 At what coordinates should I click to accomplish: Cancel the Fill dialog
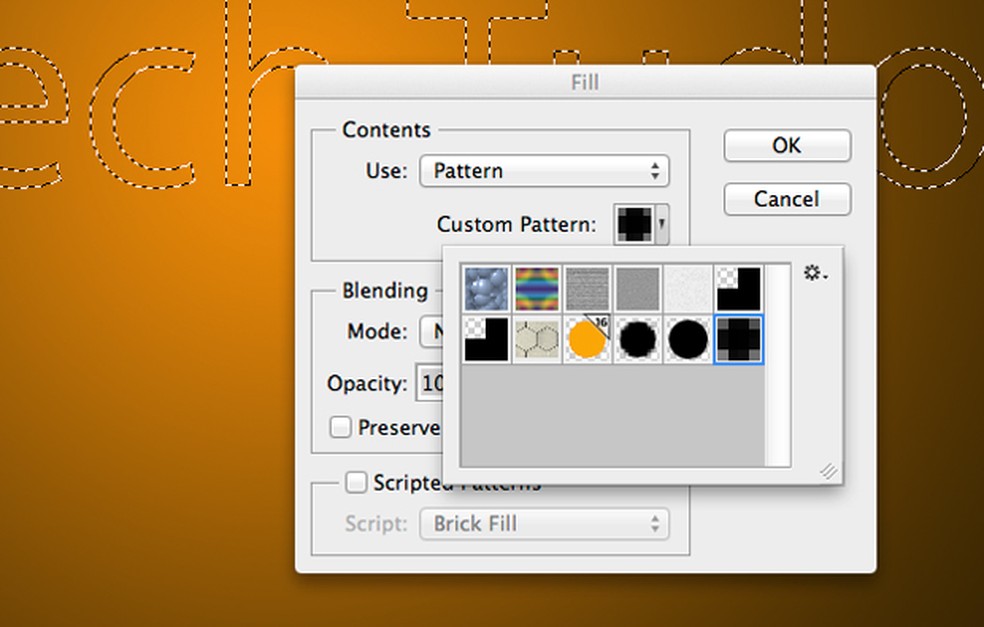tap(786, 199)
